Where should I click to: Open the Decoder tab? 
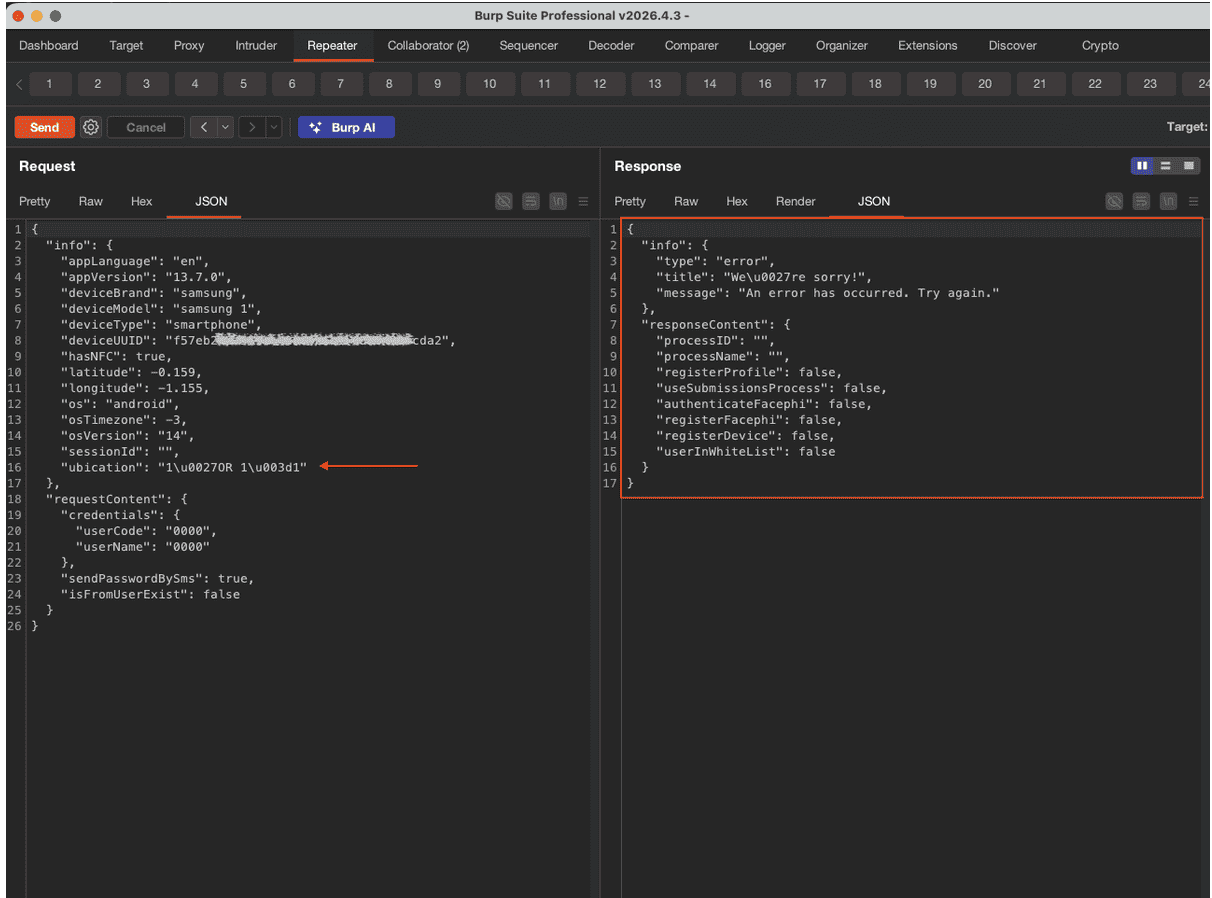[611, 45]
